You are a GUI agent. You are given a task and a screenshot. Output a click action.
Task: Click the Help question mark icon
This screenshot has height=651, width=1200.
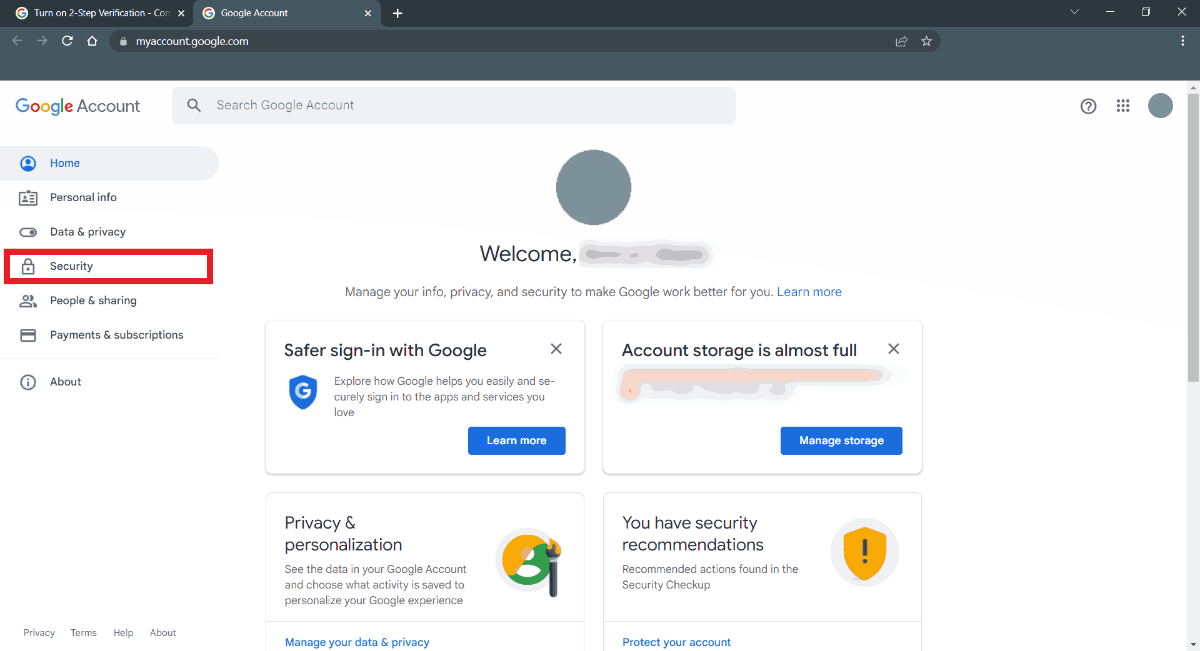click(1088, 106)
